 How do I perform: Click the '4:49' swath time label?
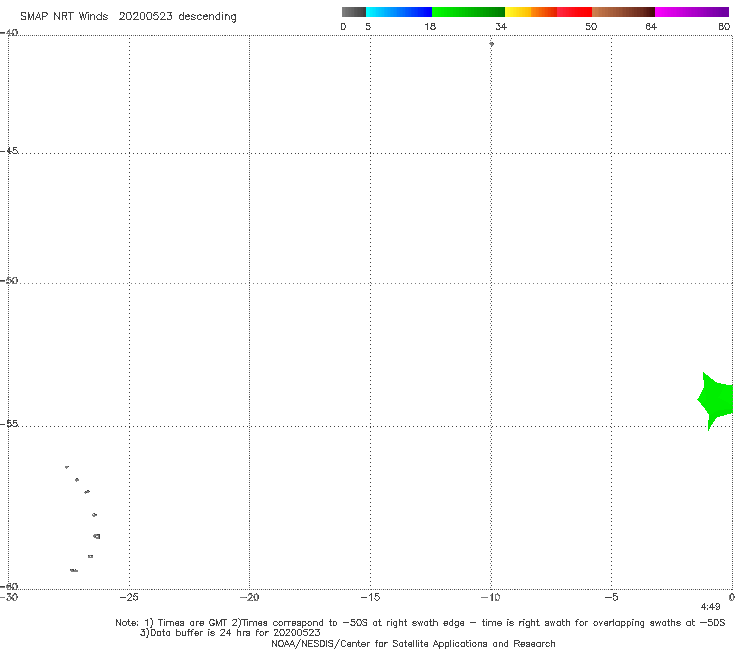click(710, 607)
